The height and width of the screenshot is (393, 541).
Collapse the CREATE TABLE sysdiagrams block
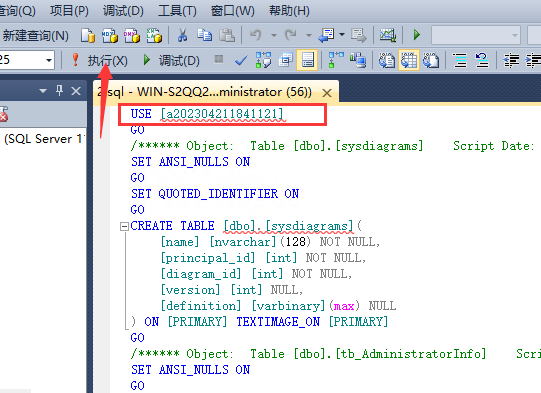coord(124,226)
